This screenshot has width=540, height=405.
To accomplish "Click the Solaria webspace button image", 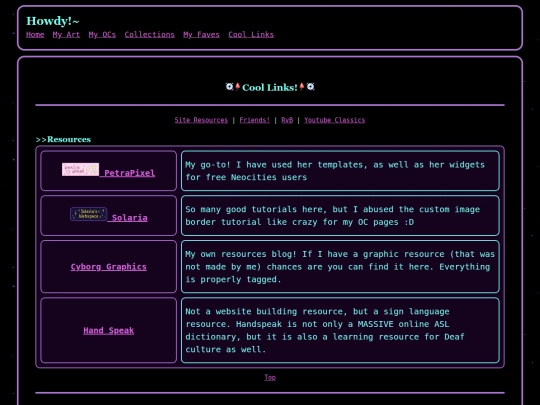I will [89, 214].
